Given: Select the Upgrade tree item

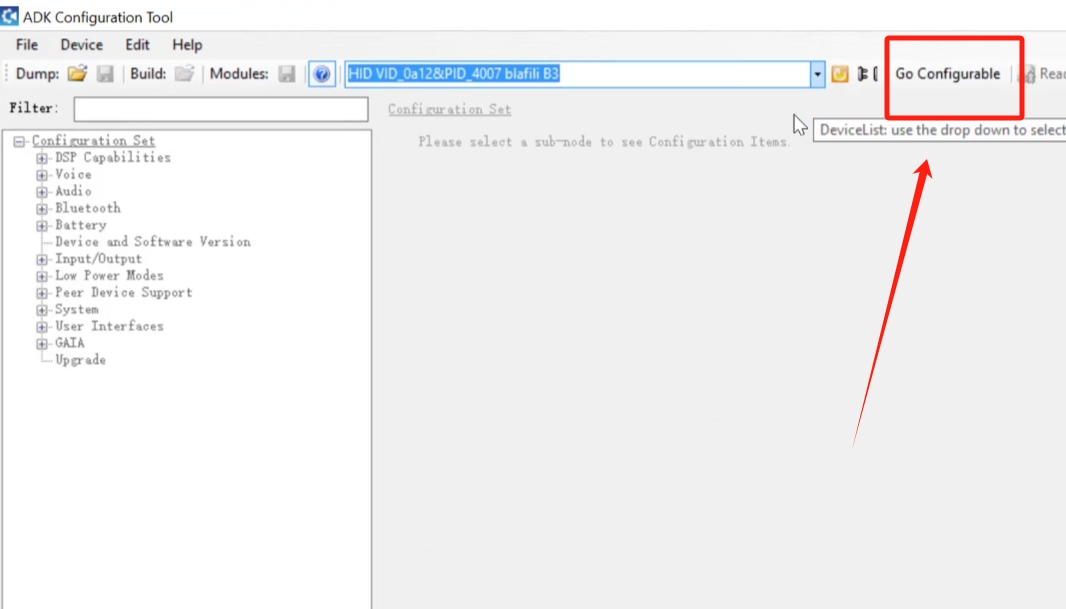Looking at the screenshot, I should [x=81, y=360].
